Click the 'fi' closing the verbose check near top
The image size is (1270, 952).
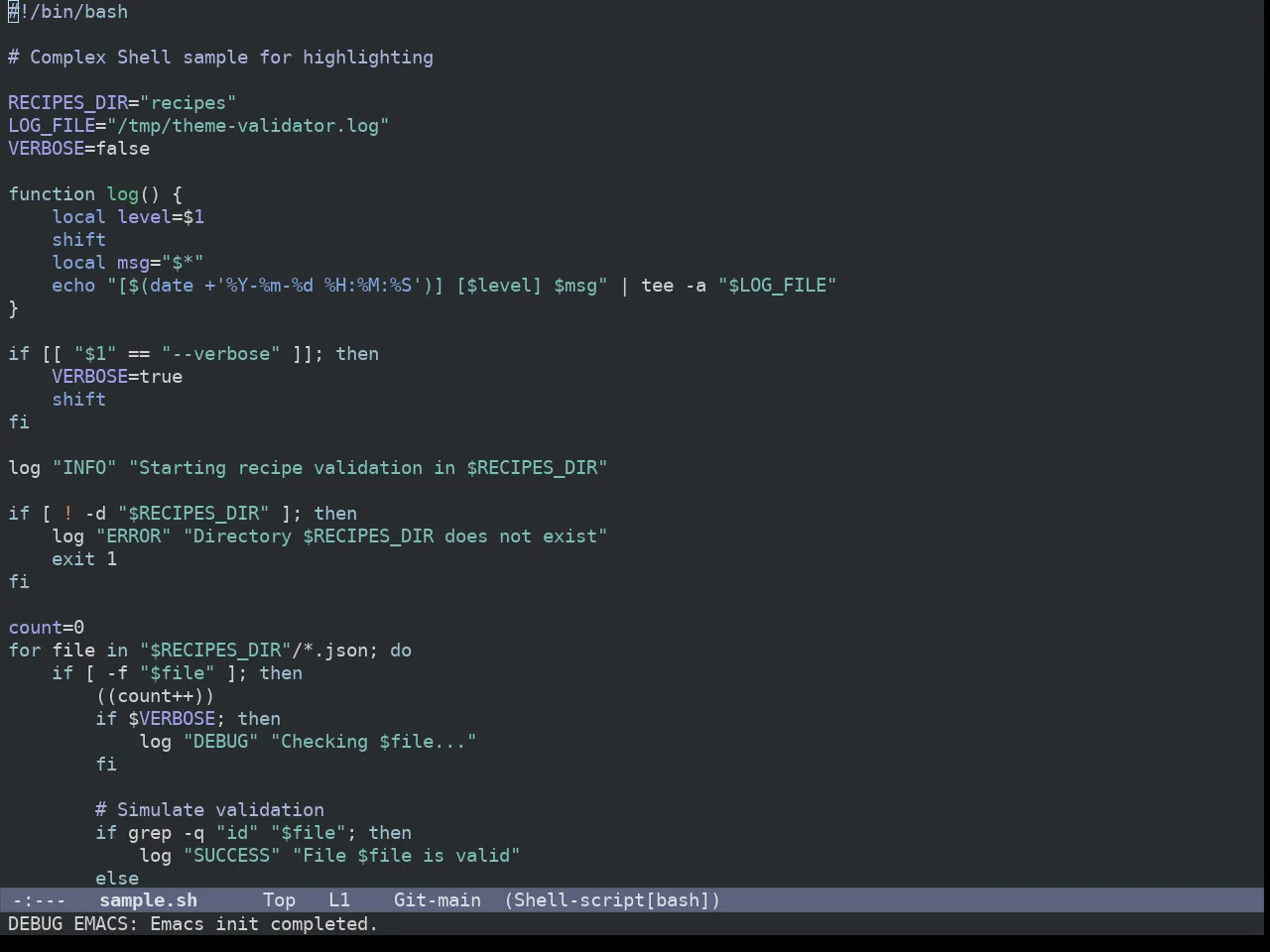pyautogui.click(x=19, y=422)
